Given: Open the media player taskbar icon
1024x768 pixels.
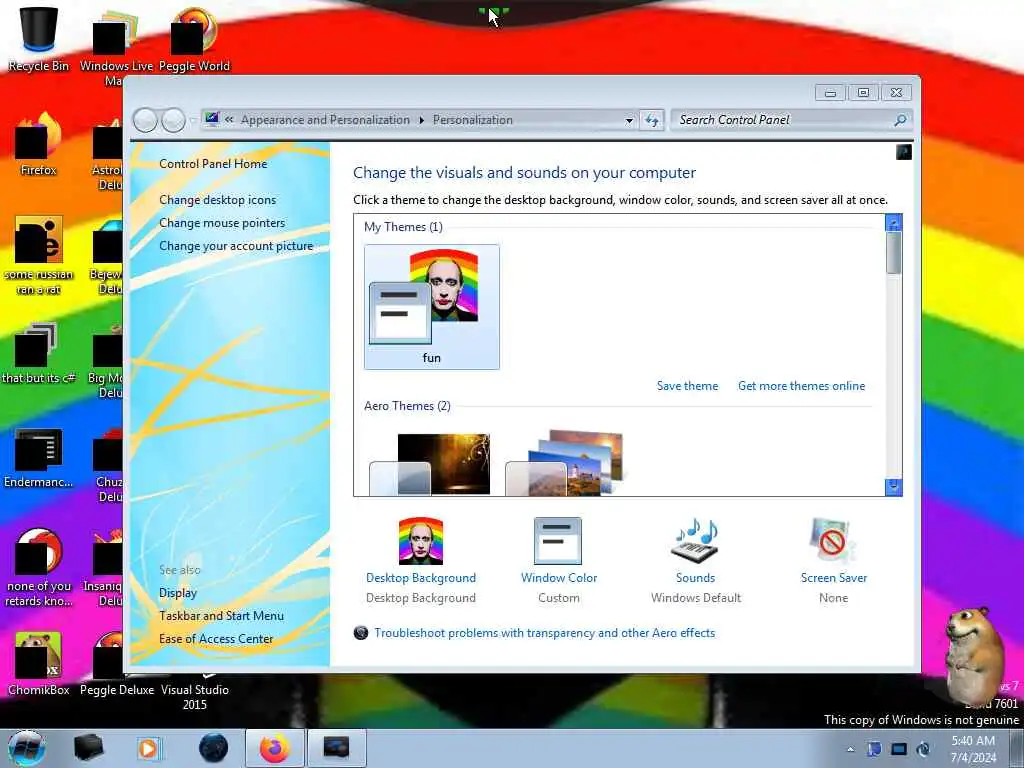Looking at the screenshot, I should click(x=149, y=748).
